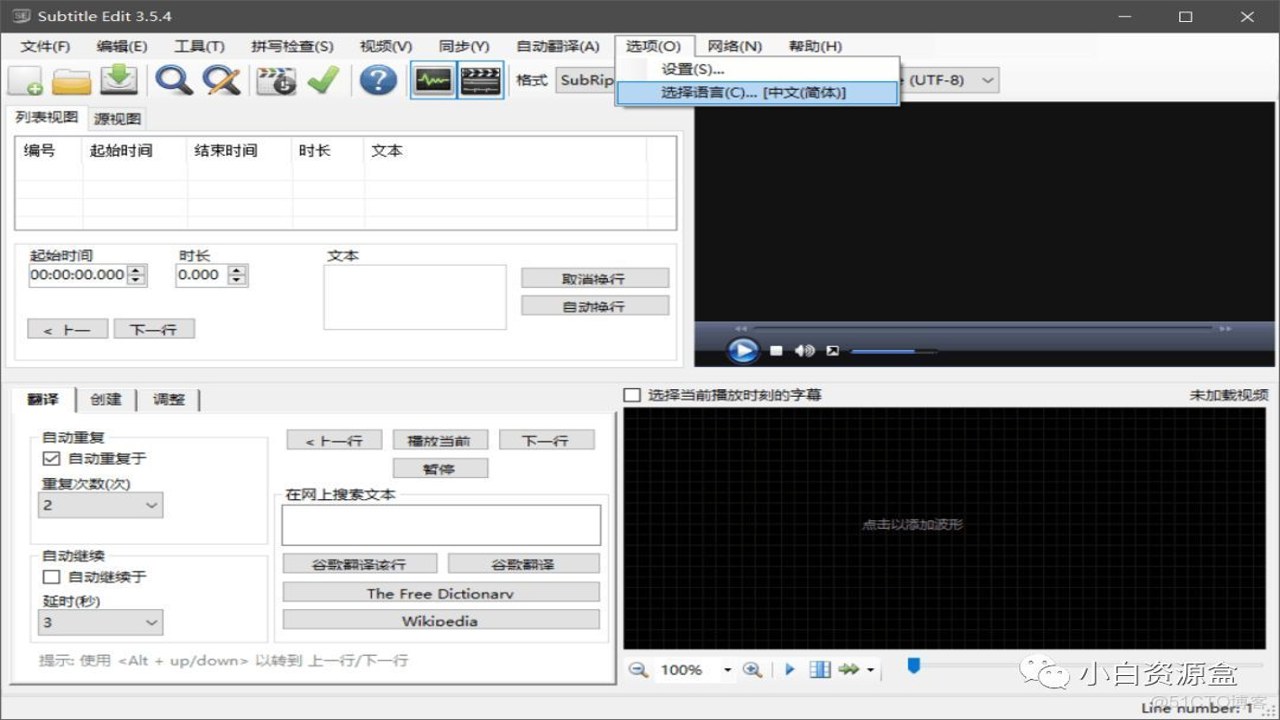Click the 播放当前 button

[x=440, y=440]
